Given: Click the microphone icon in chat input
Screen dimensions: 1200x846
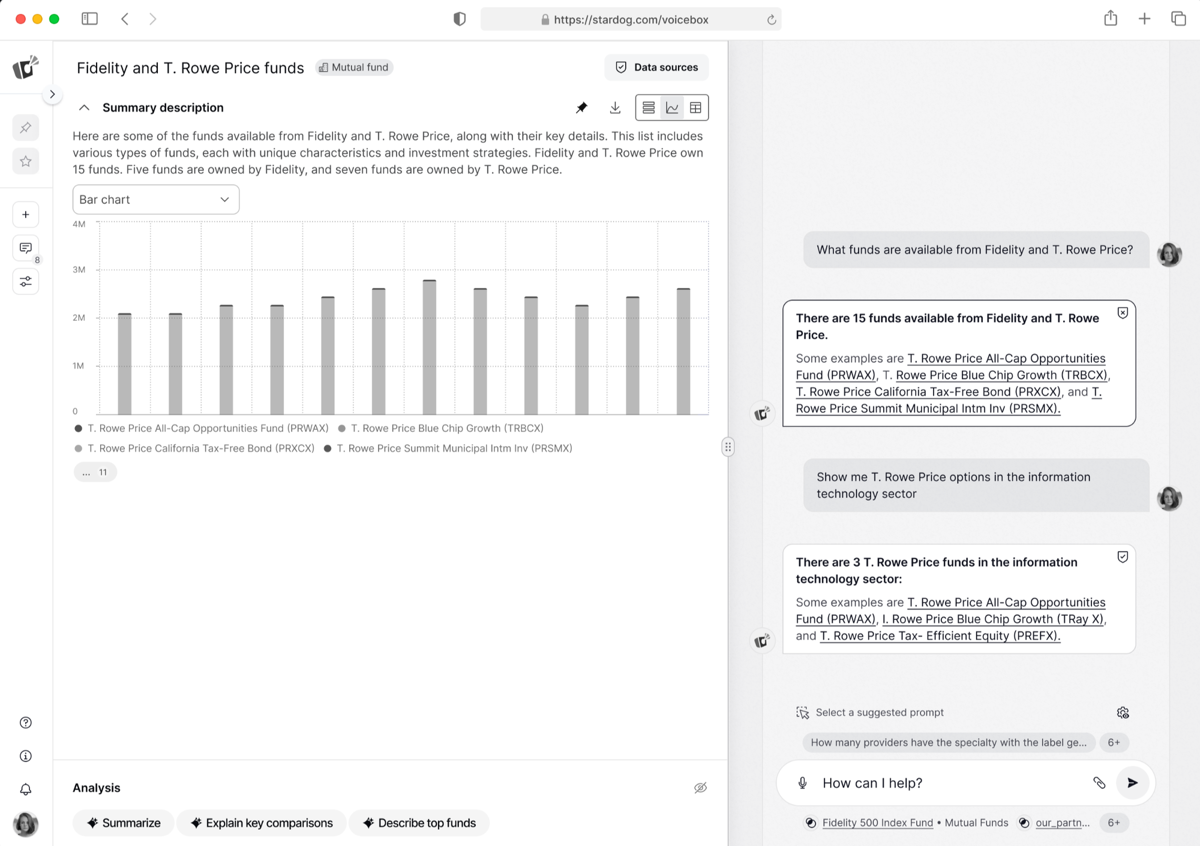Looking at the screenshot, I should (x=802, y=783).
